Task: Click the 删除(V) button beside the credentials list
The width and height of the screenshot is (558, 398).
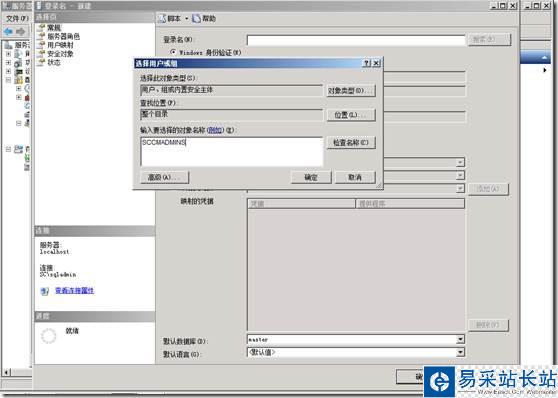Action: [488, 325]
